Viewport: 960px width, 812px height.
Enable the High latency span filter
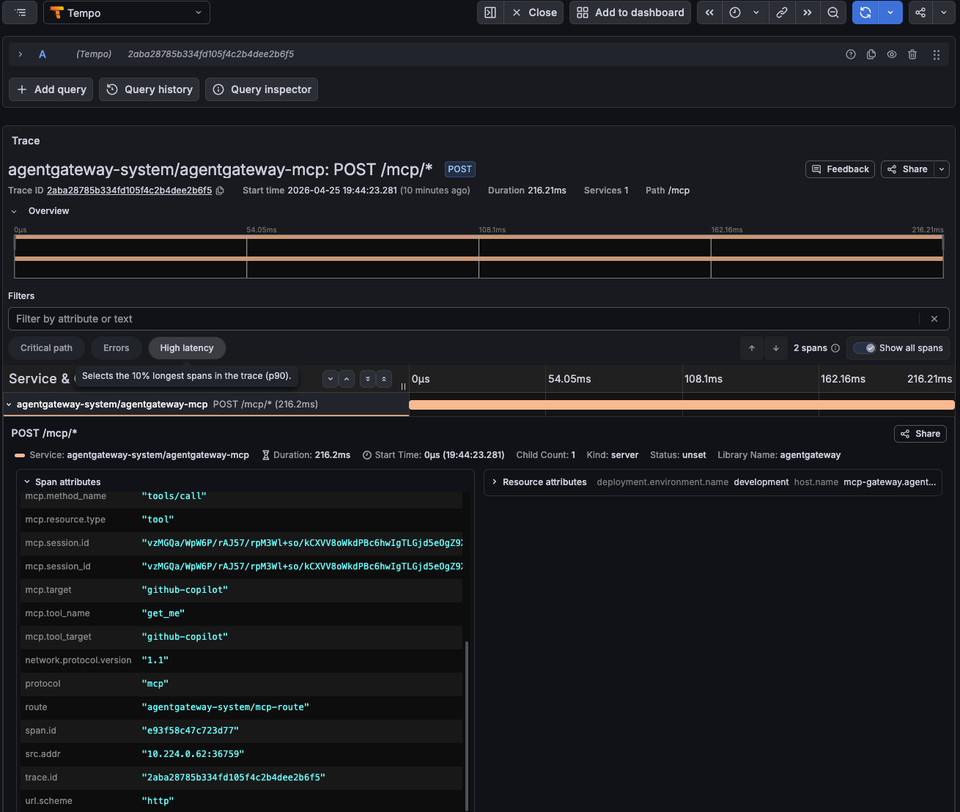click(x=186, y=347)
